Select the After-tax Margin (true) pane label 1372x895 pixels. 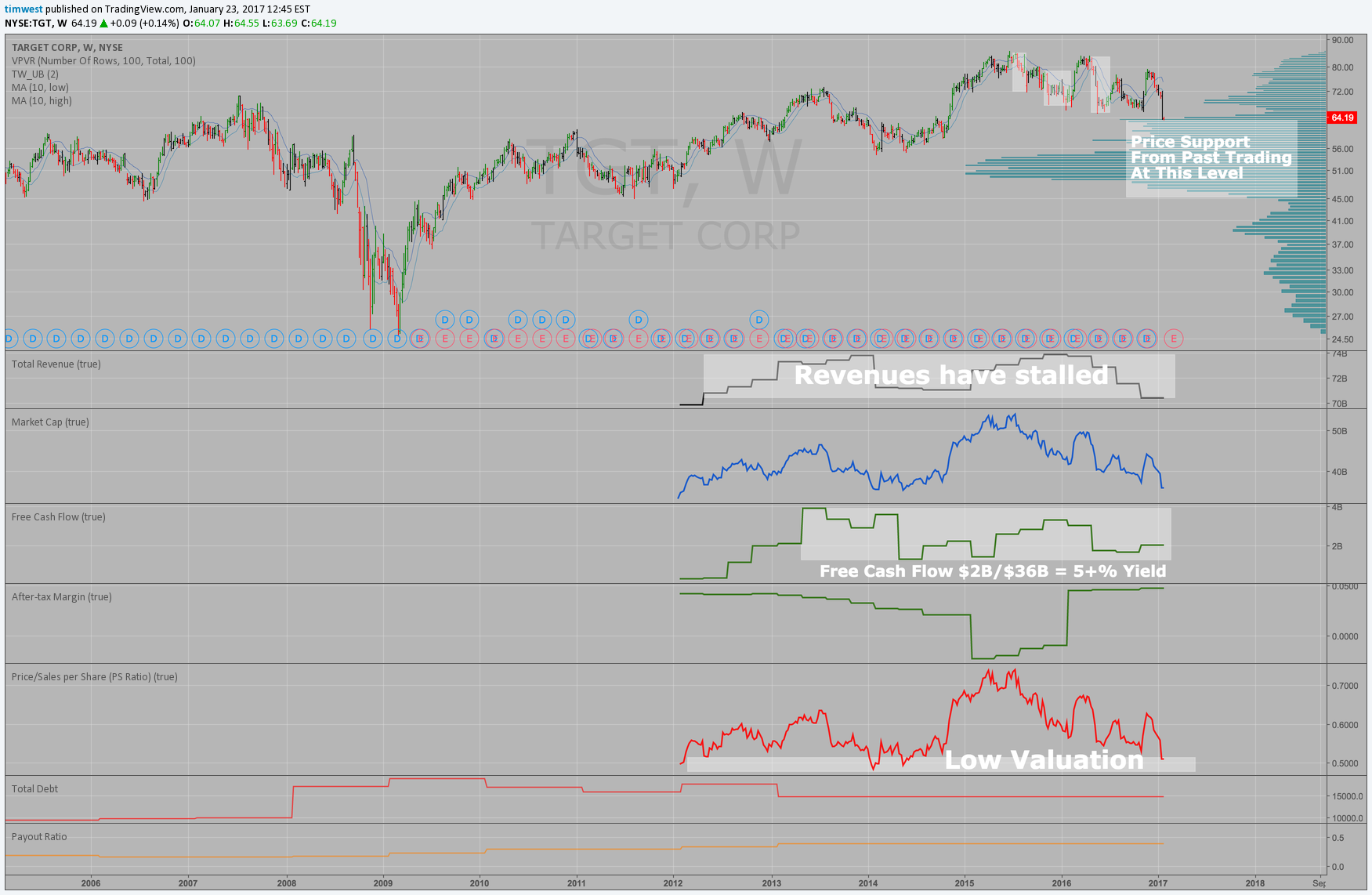[x=62, y=597]
